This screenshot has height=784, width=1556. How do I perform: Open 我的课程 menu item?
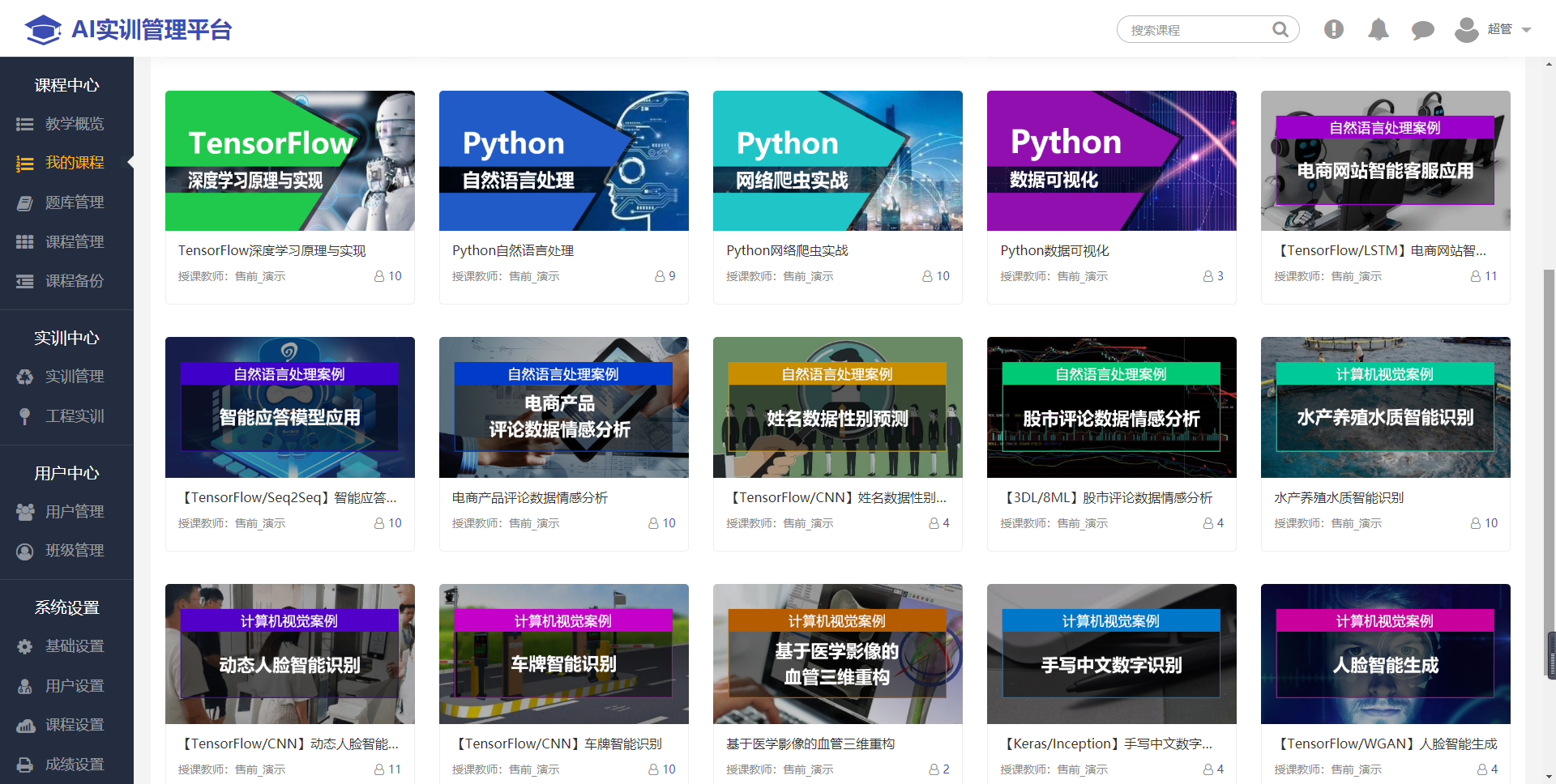point(75,163)
